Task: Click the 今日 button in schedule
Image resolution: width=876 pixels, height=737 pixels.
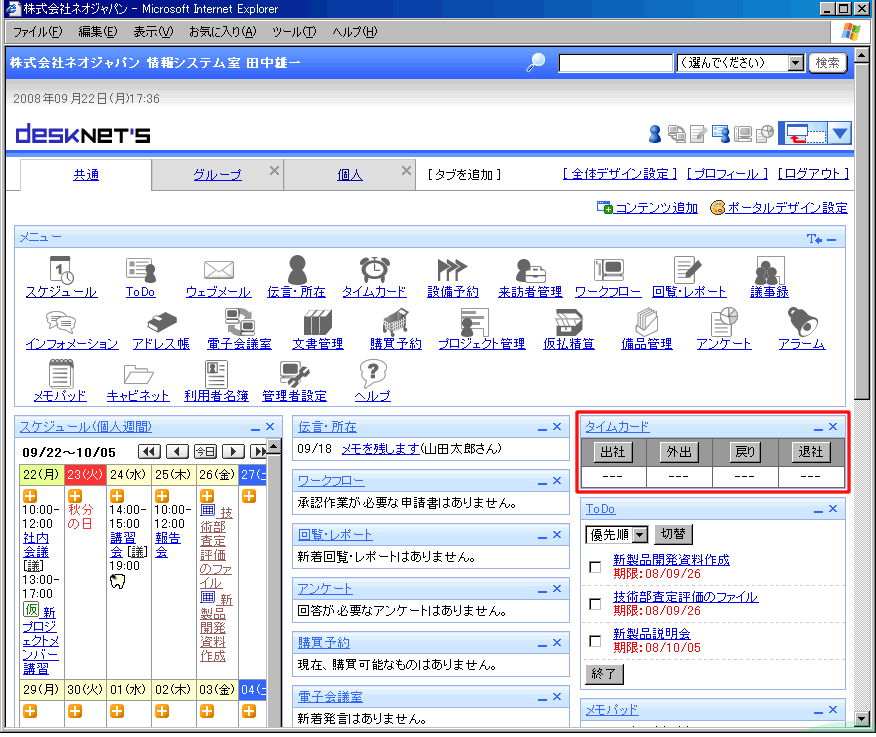Action: click(x=205, y=451)
